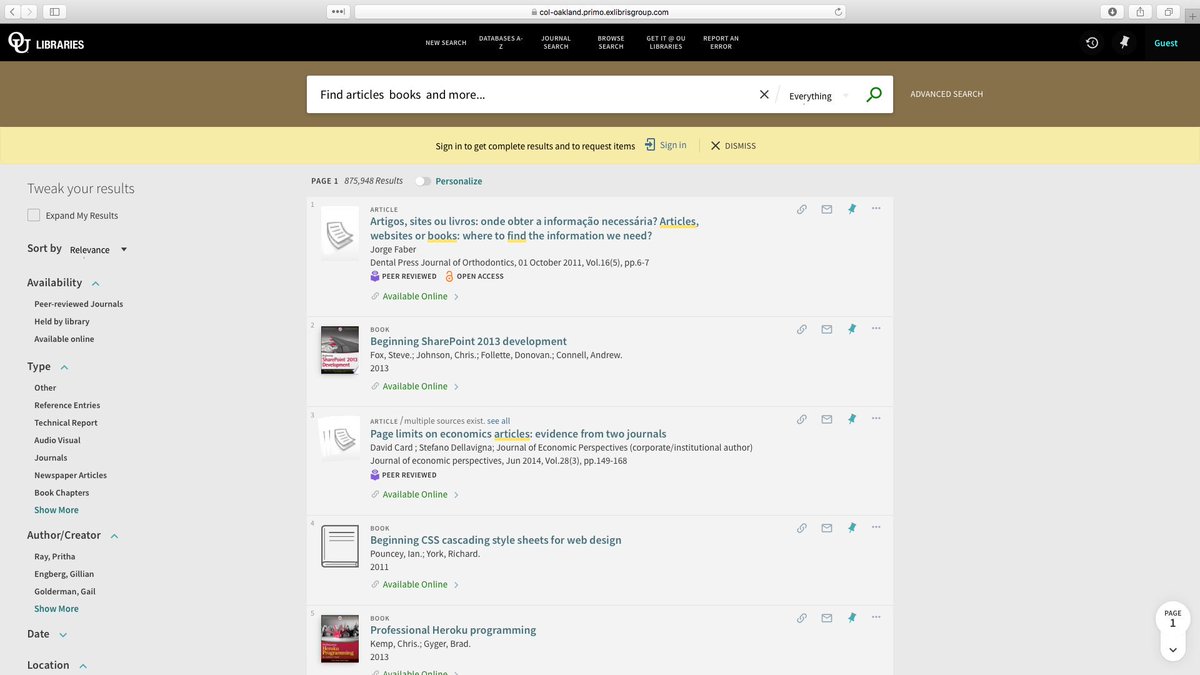This screenshot has height=675, width=1200.
Task: Reload page via address bar icon
Action: 838,12
